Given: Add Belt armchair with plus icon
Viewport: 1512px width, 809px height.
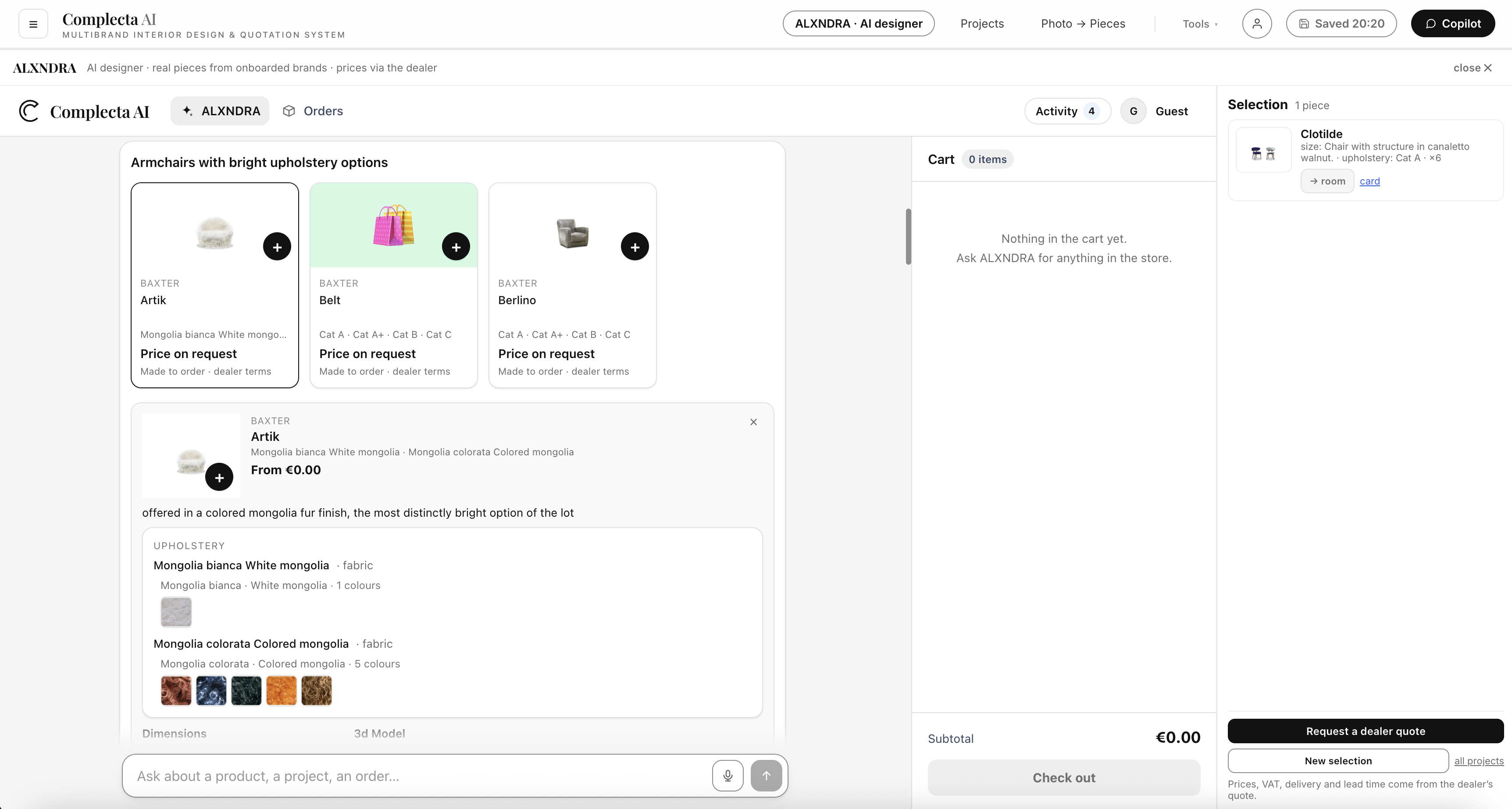Looking at the screenshot, I should pos(456,247).
